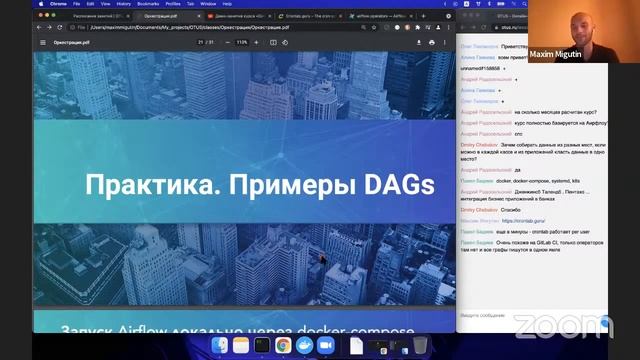The height and width of the screenshot is (360, 640).
Task: Zoom out the PDF with minus button
Action: coord(228,42)
